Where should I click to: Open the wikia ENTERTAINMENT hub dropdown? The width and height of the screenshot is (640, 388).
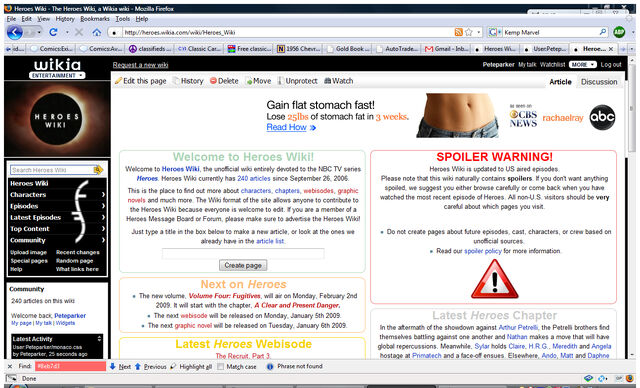point(57,75)
